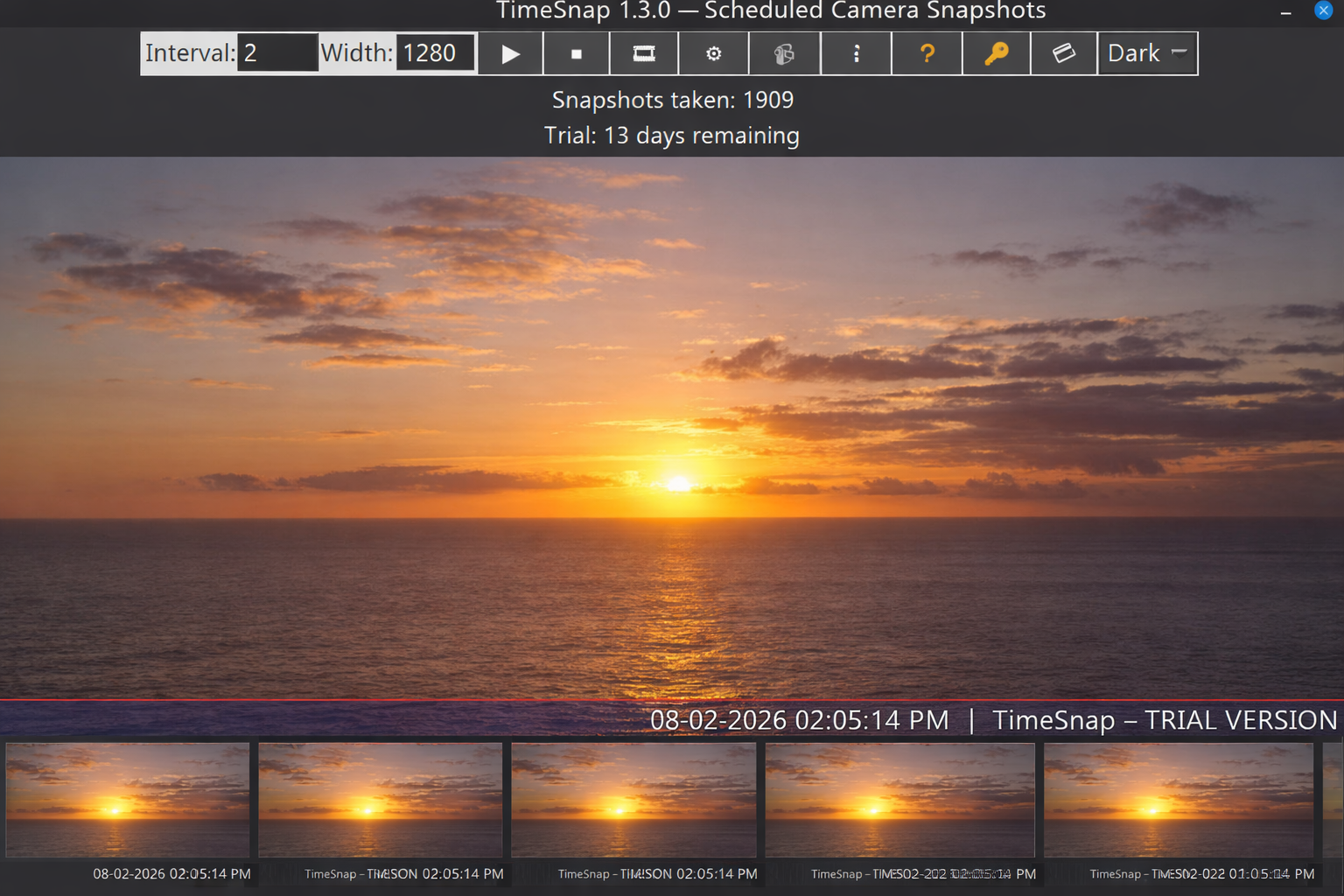
Task: Click the "Width:" label
Action: (357, 53)
